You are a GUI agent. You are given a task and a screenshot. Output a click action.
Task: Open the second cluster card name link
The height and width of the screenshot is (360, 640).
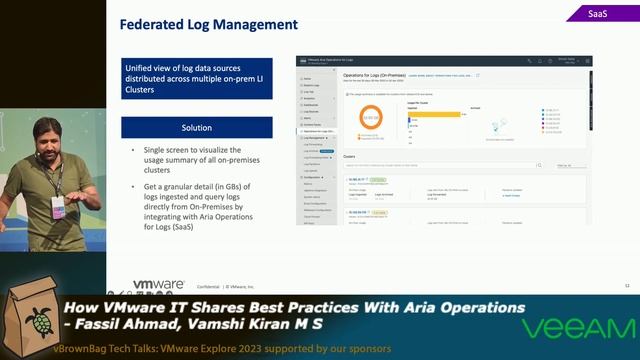point(358,213)
